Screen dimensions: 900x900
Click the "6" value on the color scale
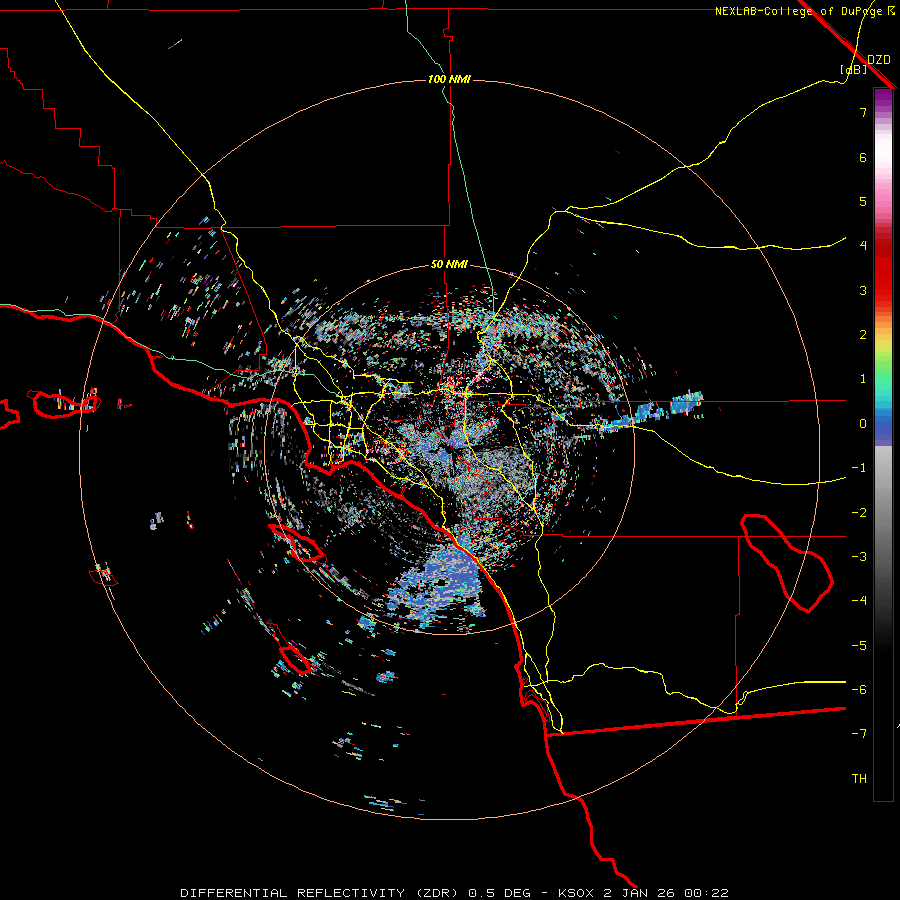863,157
